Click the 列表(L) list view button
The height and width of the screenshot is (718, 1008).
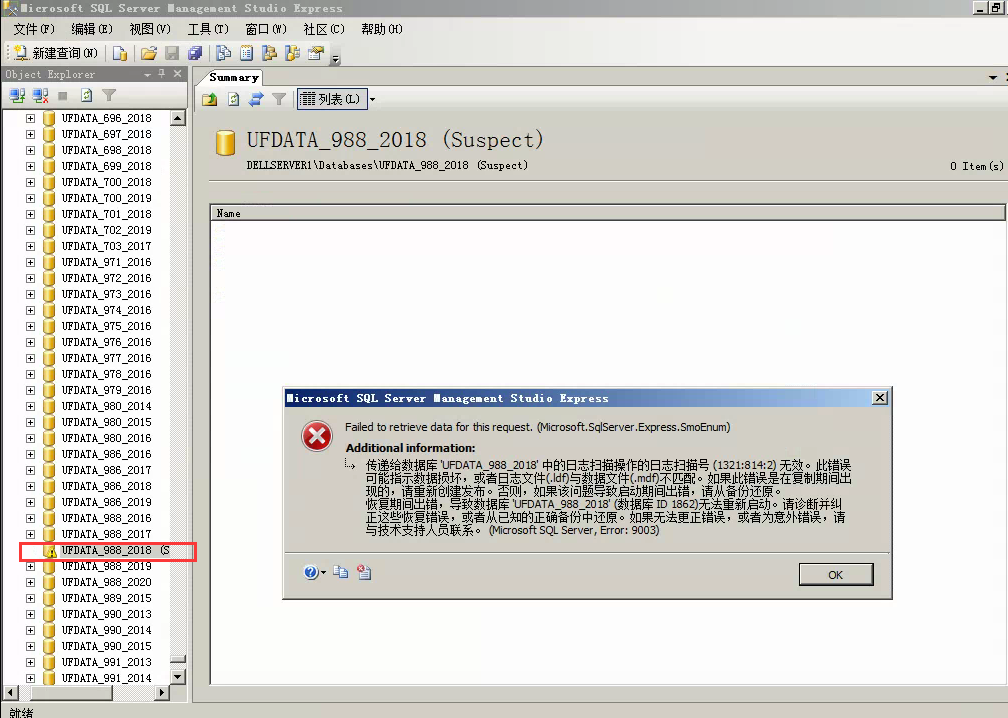click(x=332, y=99)
